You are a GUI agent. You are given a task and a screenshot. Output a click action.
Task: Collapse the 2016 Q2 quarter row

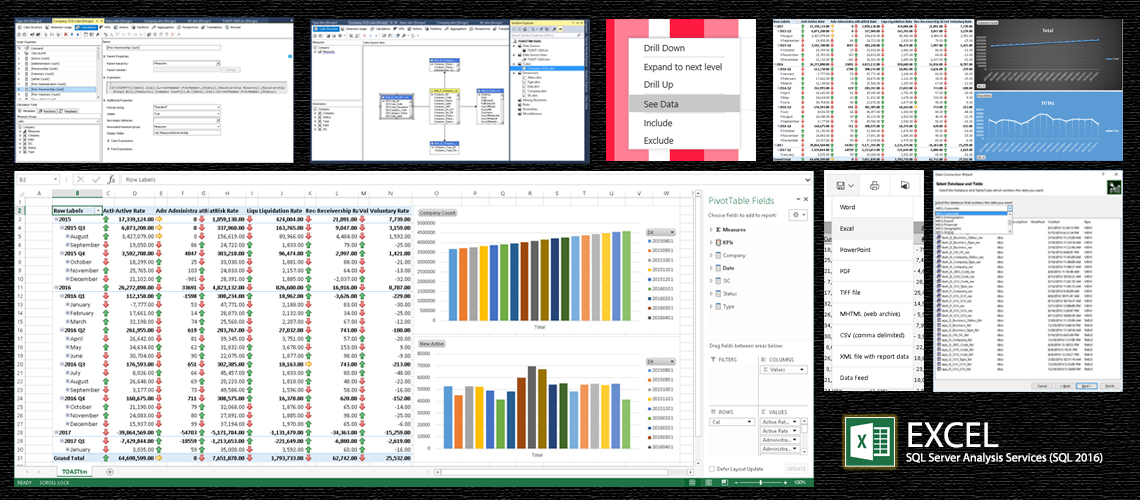pos(61,328)
